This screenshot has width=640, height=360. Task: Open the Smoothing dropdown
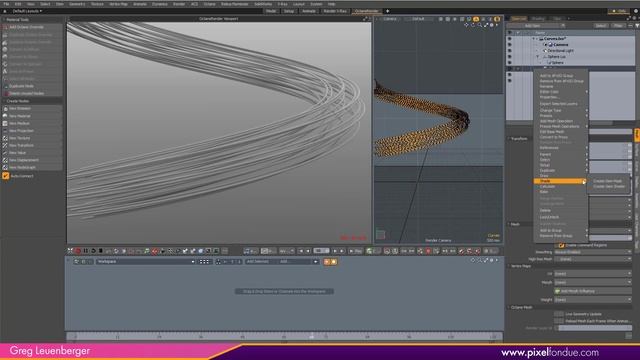pos(593,252)
